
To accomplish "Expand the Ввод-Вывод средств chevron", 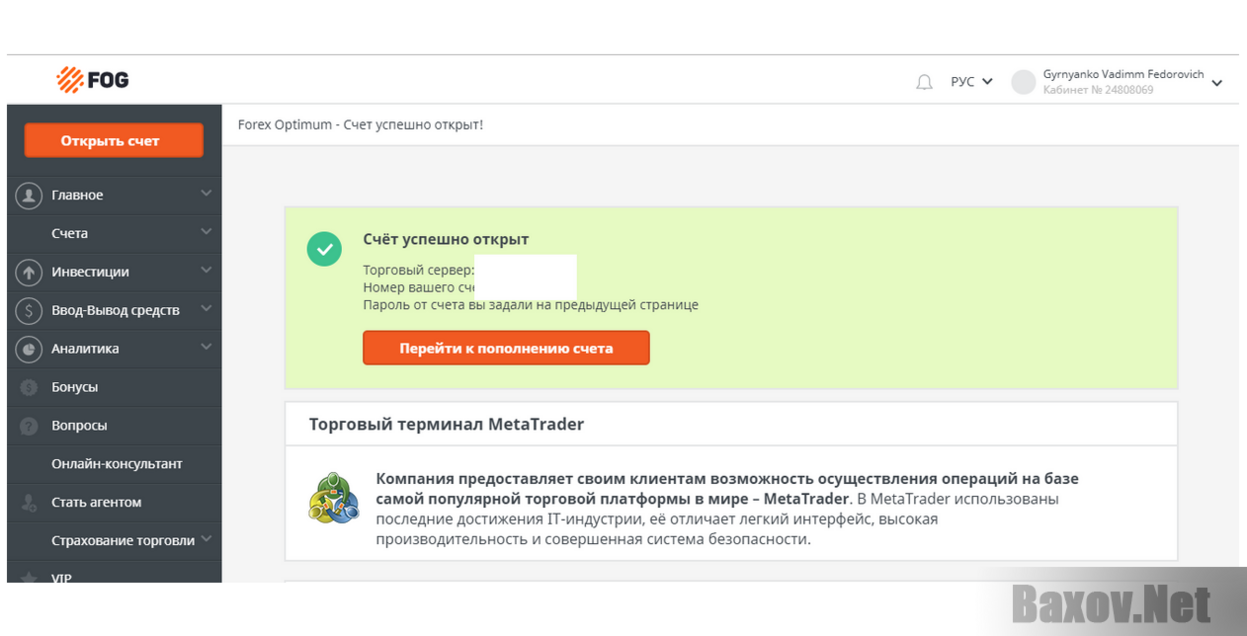I will (x=206, y=309).
